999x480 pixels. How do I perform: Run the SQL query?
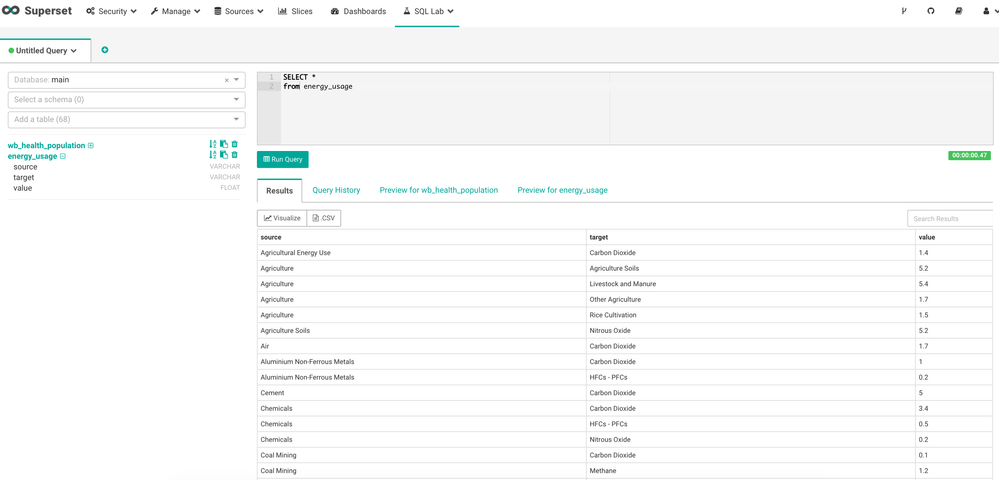click(x=283, y=159)
